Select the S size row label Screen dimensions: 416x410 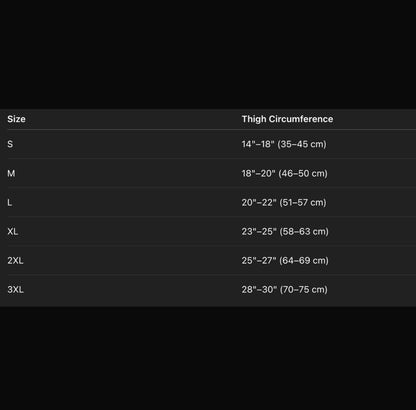point(10,144)
